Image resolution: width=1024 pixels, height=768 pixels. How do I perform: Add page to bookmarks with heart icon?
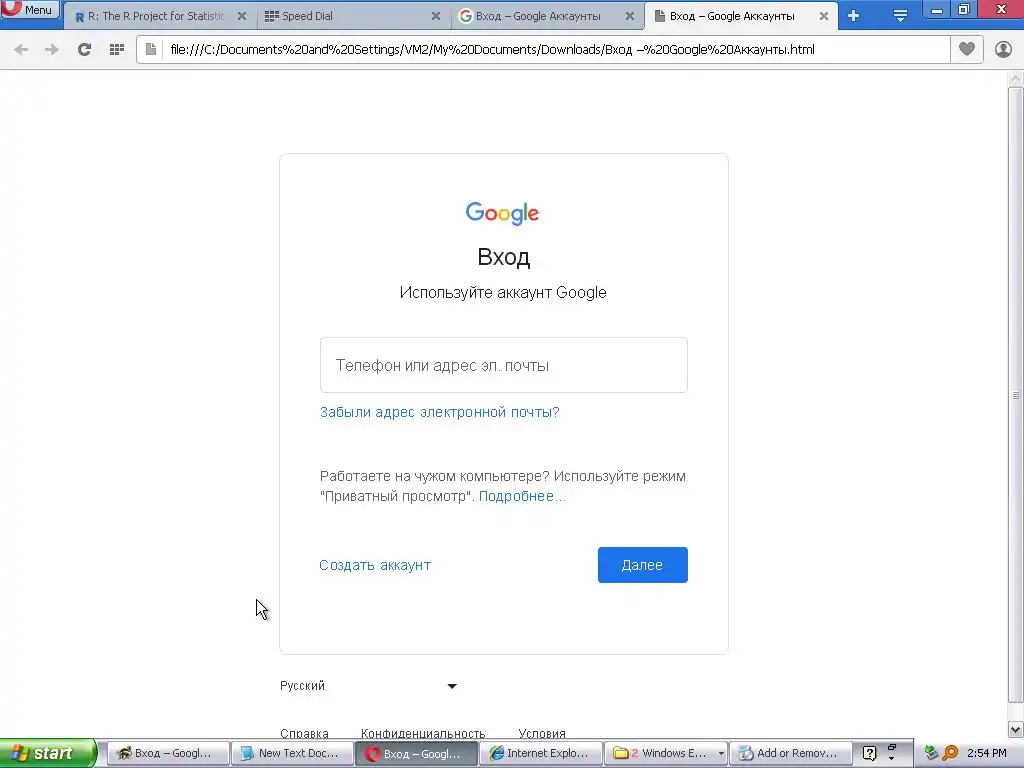967,49
